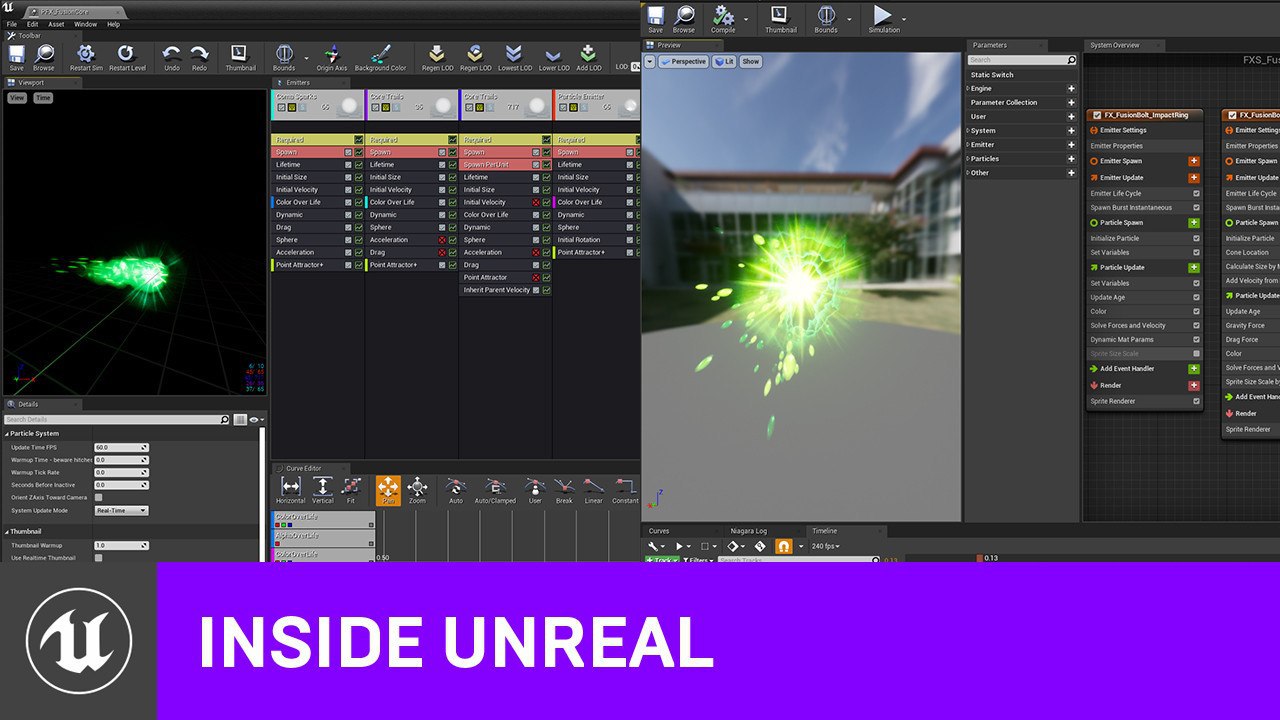Switch to the Curves tab

coord(659,531)
